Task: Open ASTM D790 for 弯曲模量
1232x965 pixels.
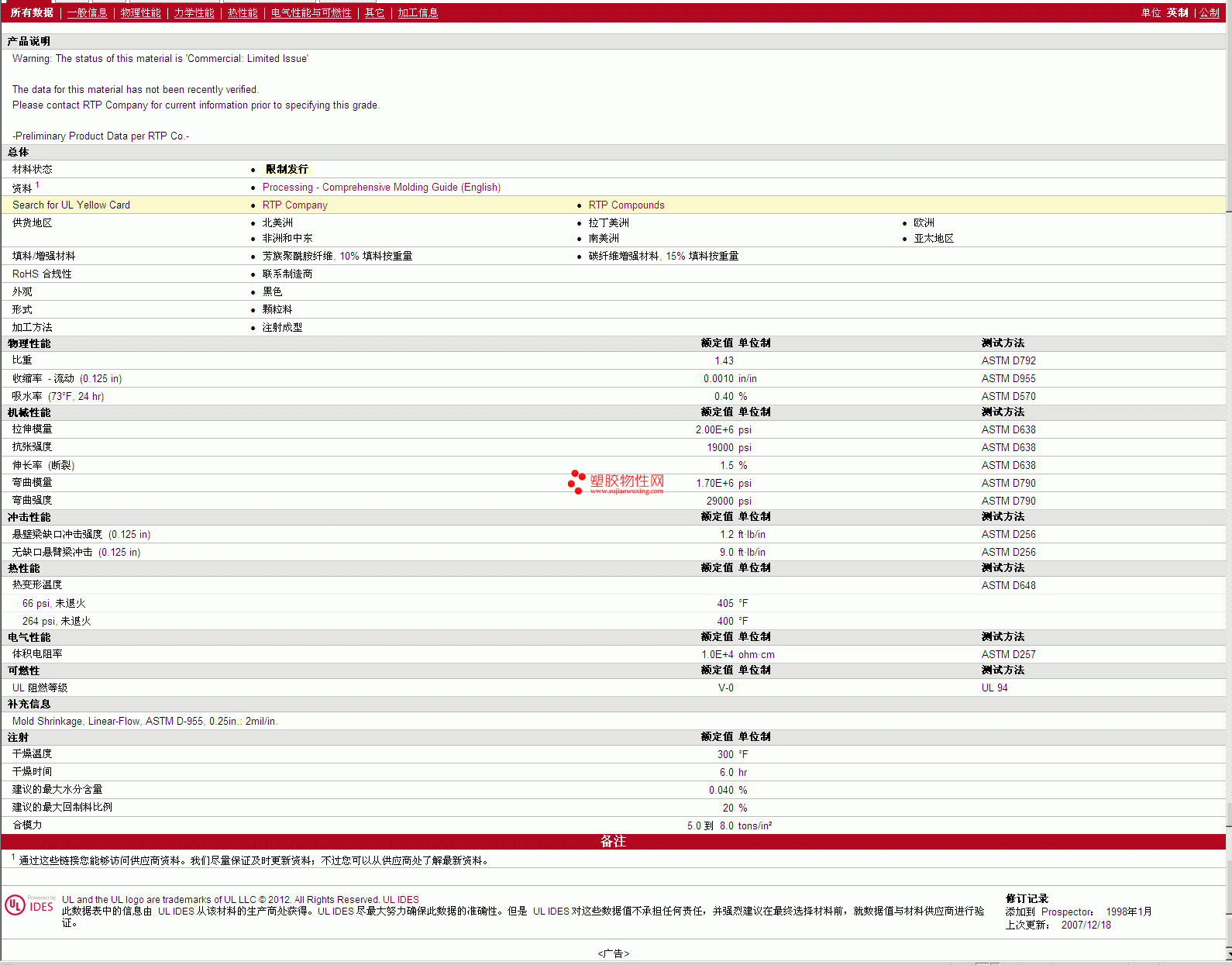Action: (x=1008, y=484)
